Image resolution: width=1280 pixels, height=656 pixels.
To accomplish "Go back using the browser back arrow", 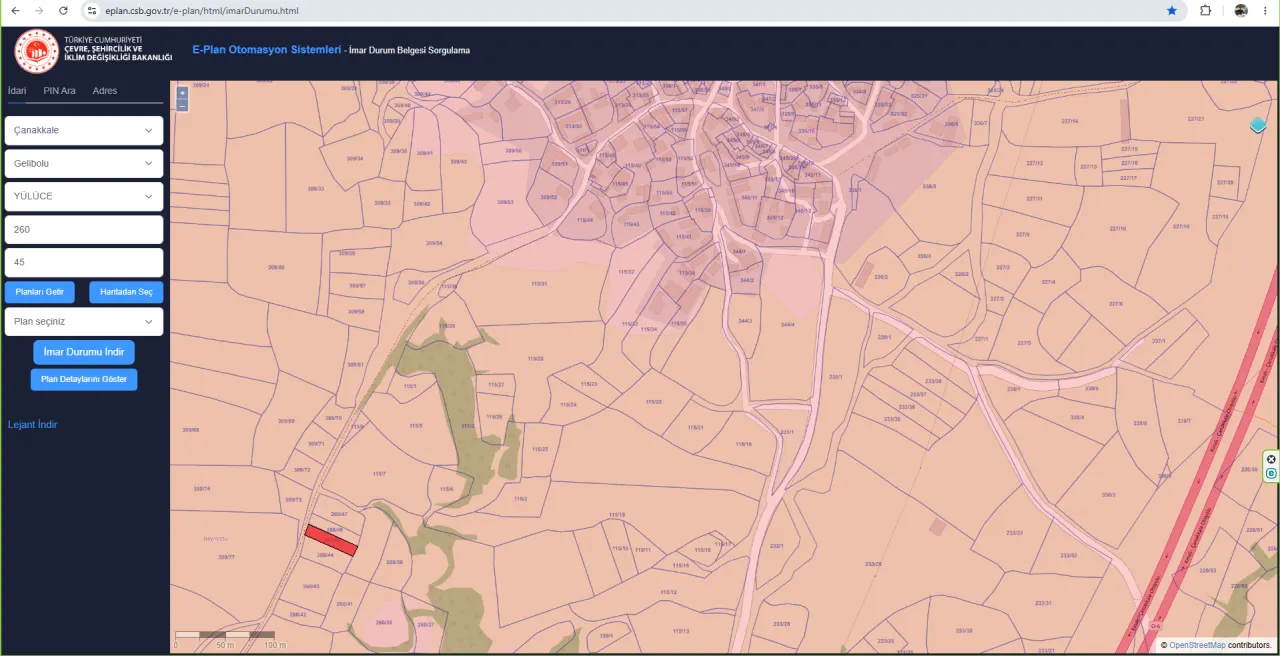I will [x=15, y=10].
